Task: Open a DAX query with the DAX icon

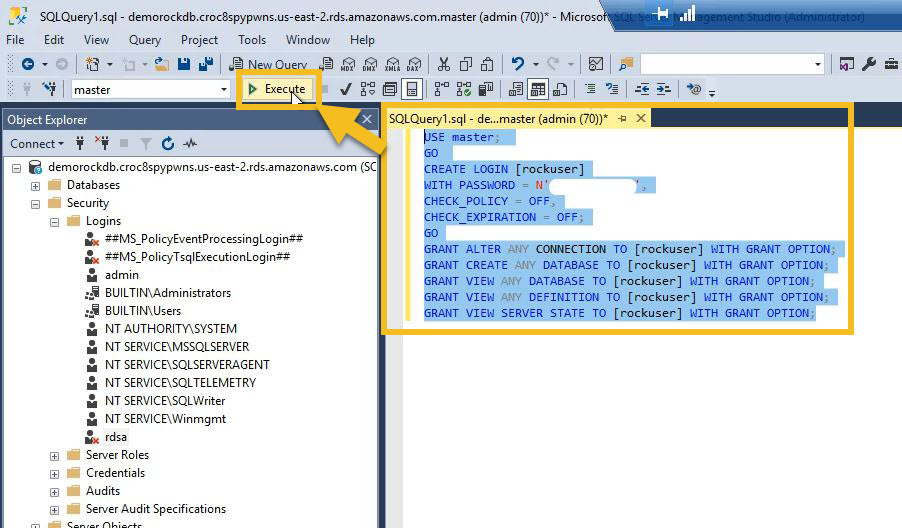Action: [x=414, y=64]
